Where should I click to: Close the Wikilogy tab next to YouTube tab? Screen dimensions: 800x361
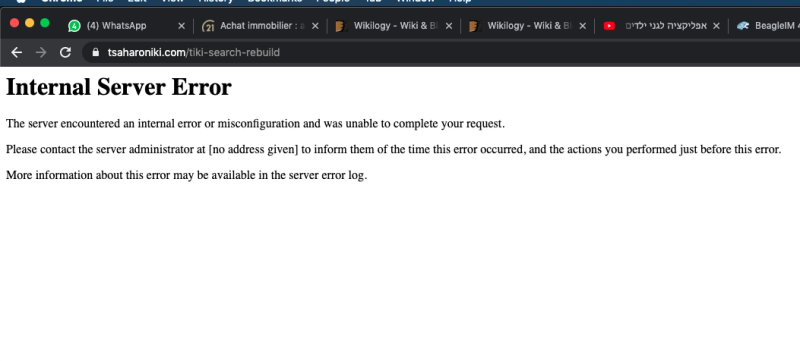583,26
